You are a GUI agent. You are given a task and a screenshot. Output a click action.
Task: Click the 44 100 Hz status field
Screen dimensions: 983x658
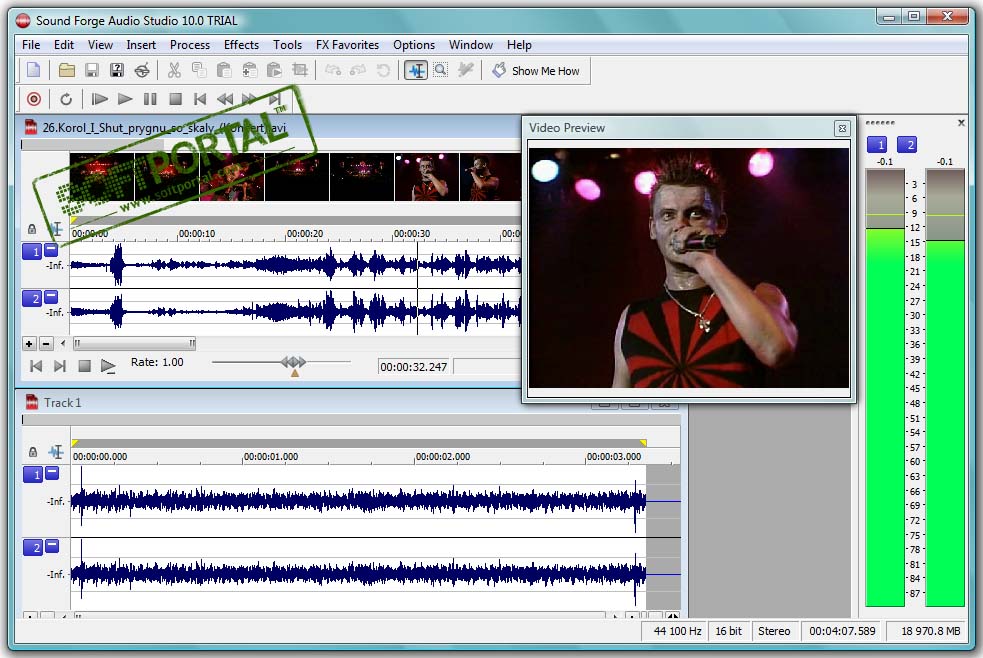coord(677,632)
